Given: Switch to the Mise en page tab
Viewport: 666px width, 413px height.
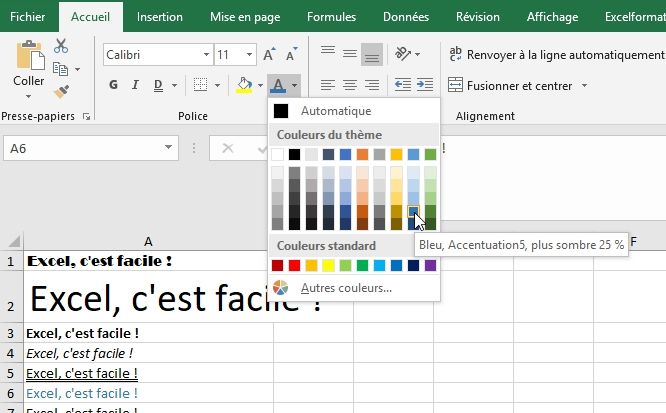Looking at the screenshot, I should (245, 17).
